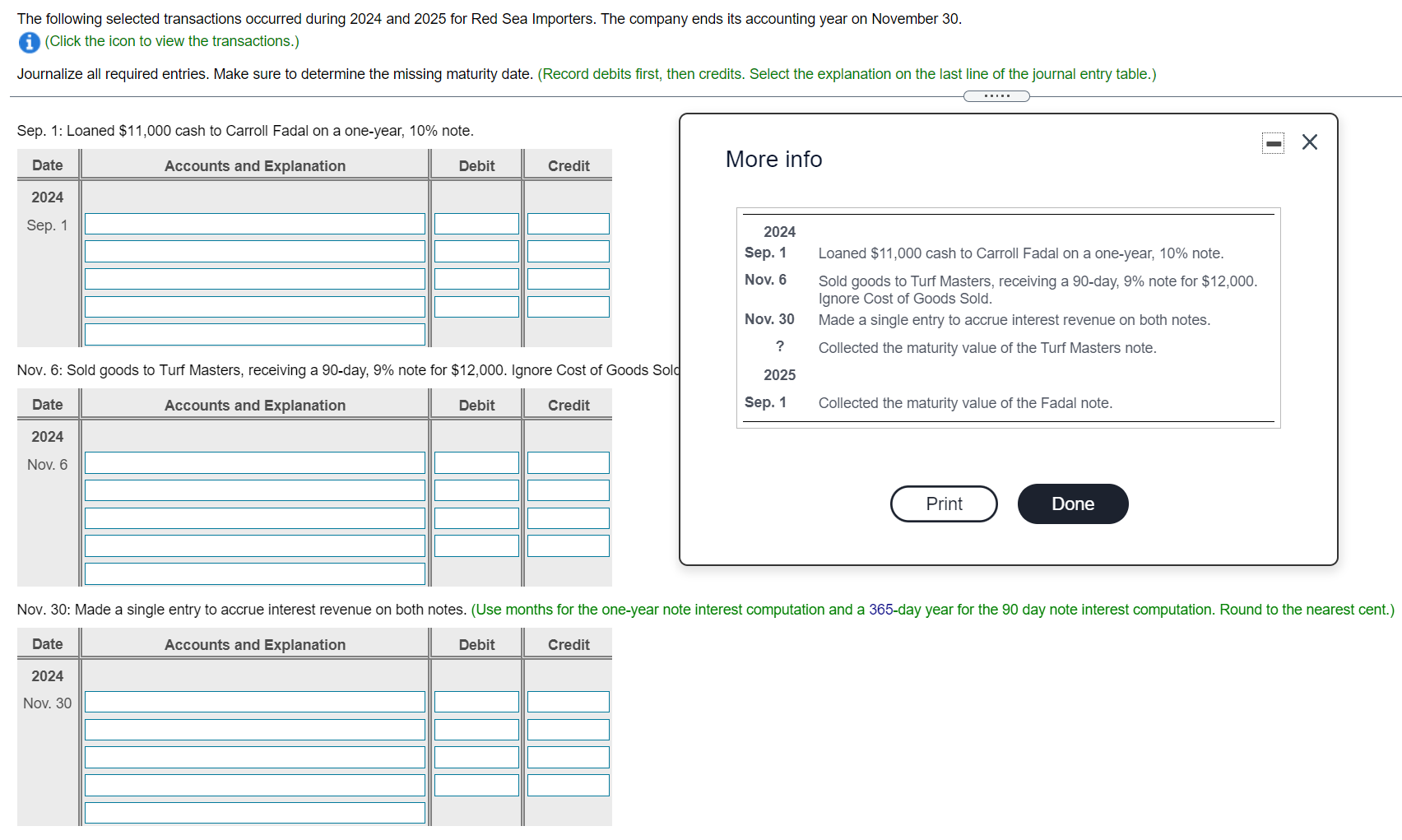Click second Credit field in Sep. 1 entry

(569, 251)
